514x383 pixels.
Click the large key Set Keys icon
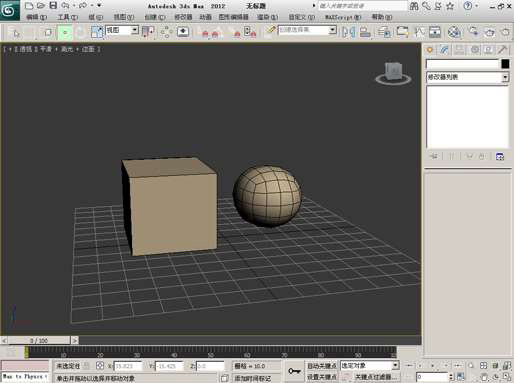click(x=295, y=371)
